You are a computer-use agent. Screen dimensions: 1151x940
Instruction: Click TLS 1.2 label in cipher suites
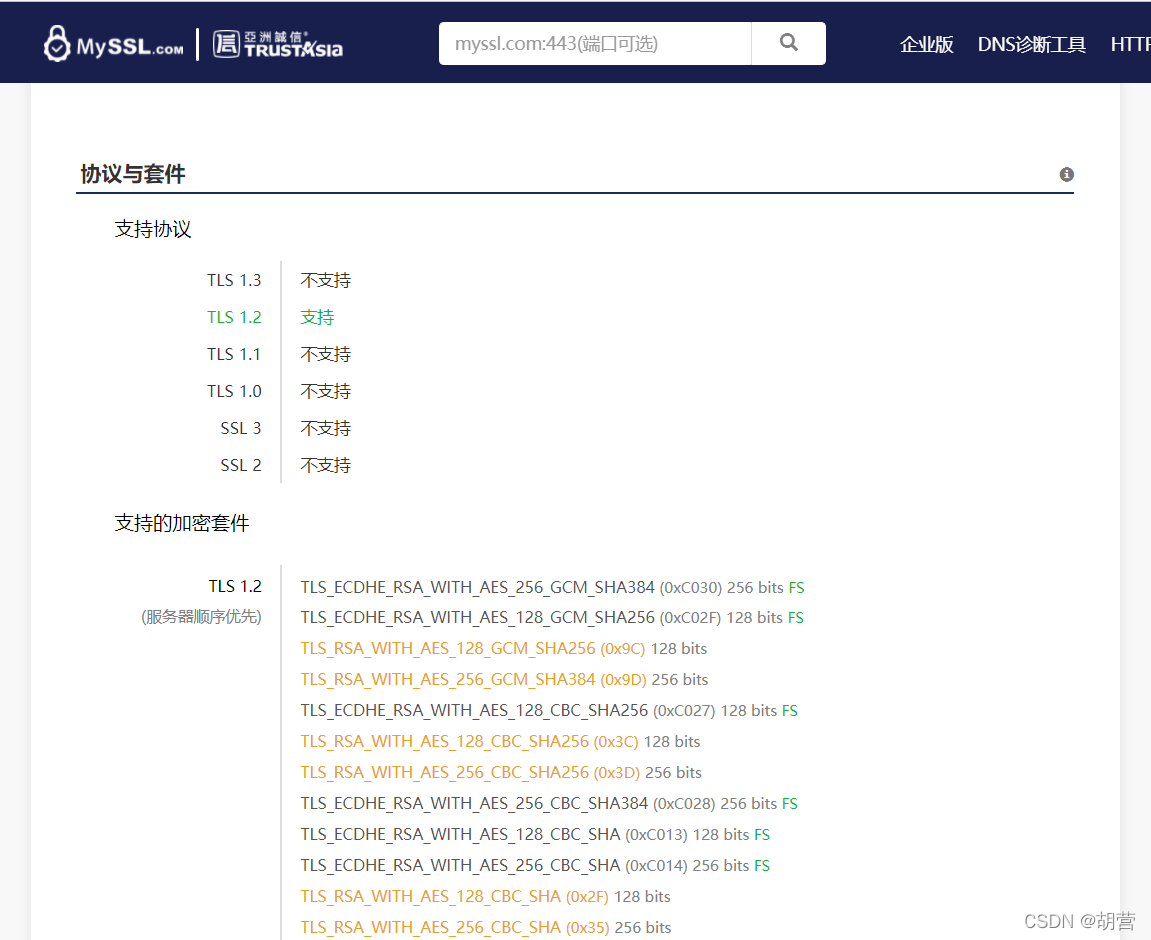tap(235, 586)
